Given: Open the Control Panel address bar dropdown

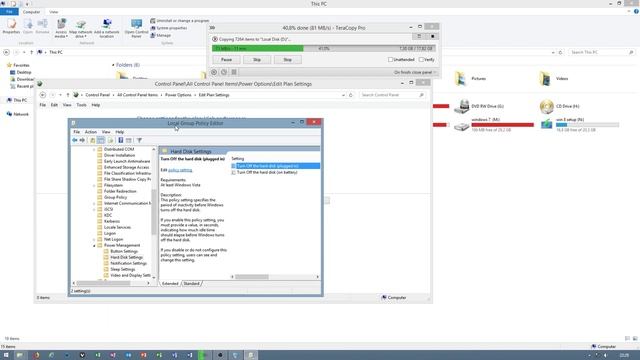Looking at the screenshot, I should pyautogui.click(x=343, y=95).
